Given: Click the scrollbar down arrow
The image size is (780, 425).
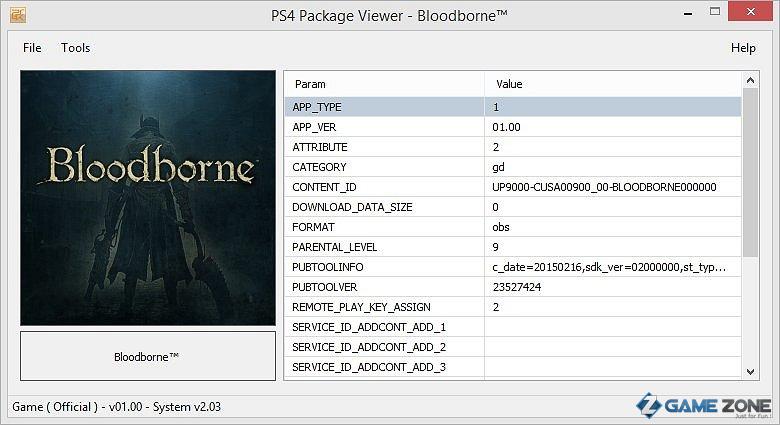Looking at the screenshot, I should (750, 372).
